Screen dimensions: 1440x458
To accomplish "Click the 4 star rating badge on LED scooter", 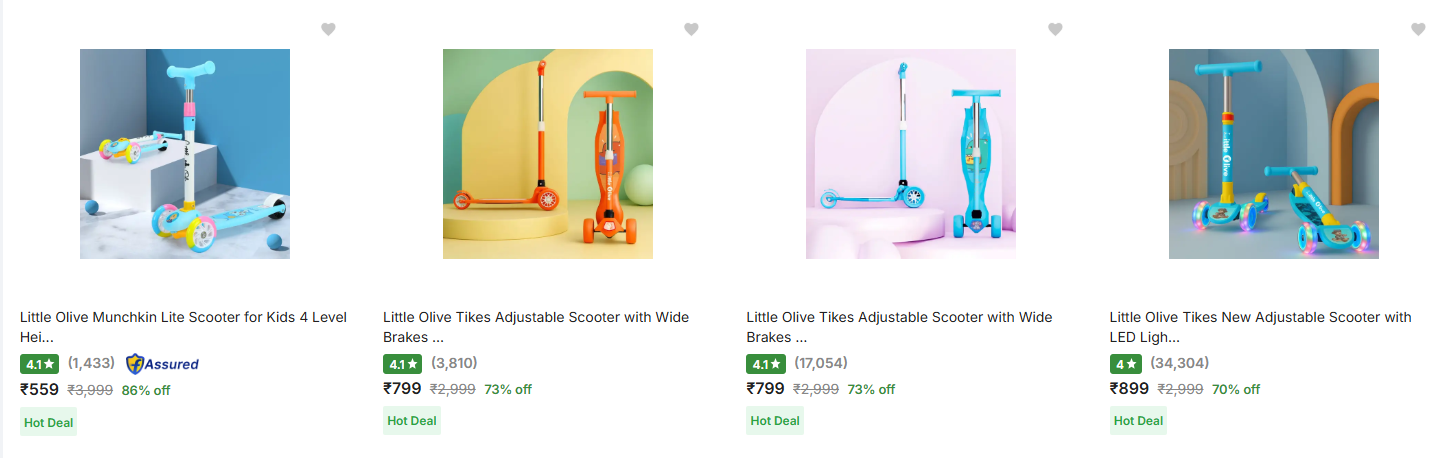I will click(x=1125, y=364).
